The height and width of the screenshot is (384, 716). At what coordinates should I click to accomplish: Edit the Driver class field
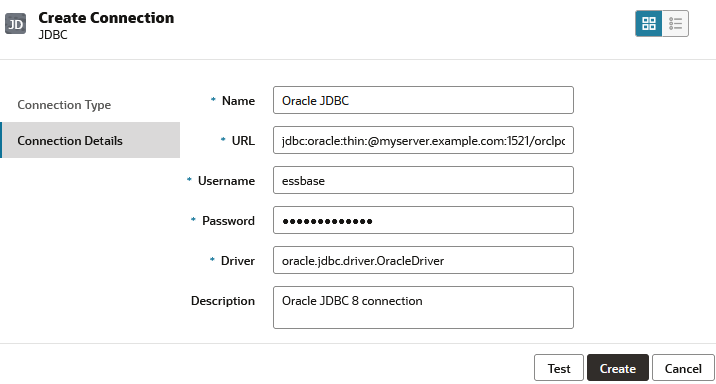[423, 260]
